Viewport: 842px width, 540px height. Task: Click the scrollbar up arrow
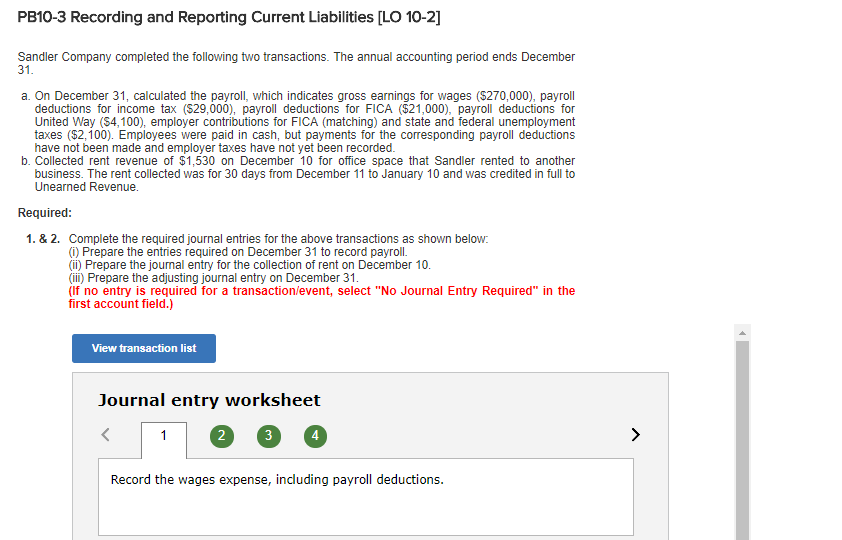[x=742, y=333]
